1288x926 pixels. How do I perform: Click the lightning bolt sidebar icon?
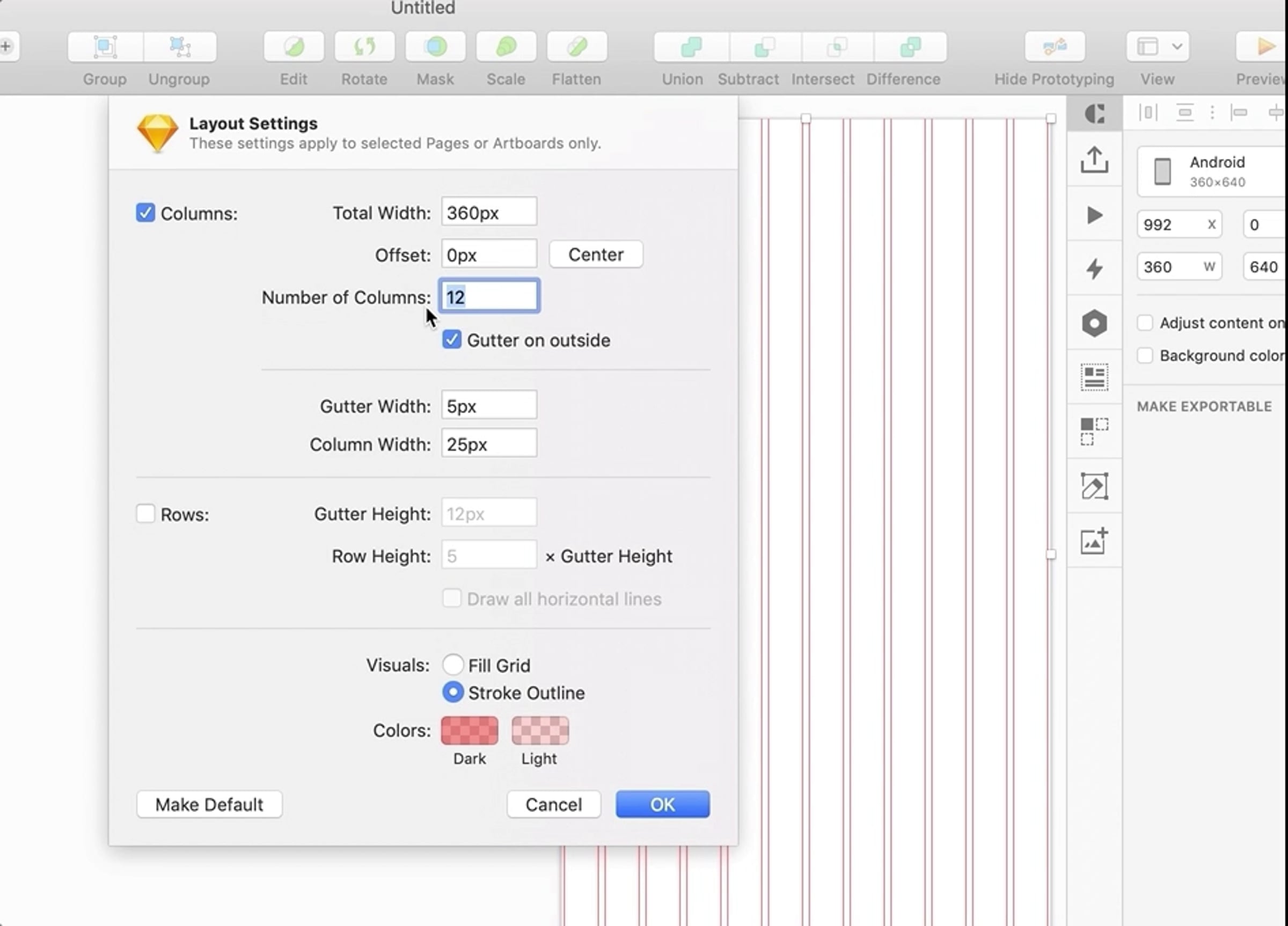click(x=1094, y=269)
